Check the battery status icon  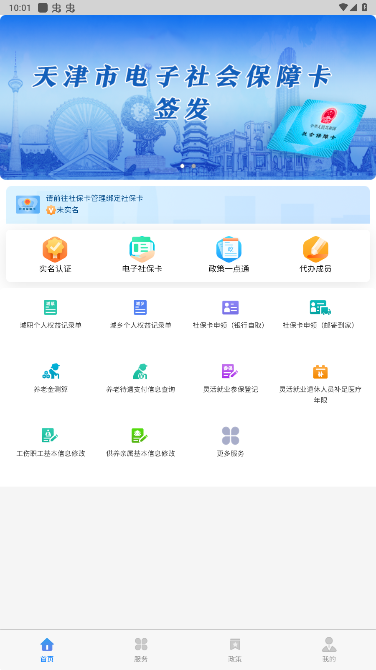[x=364, y=7]
